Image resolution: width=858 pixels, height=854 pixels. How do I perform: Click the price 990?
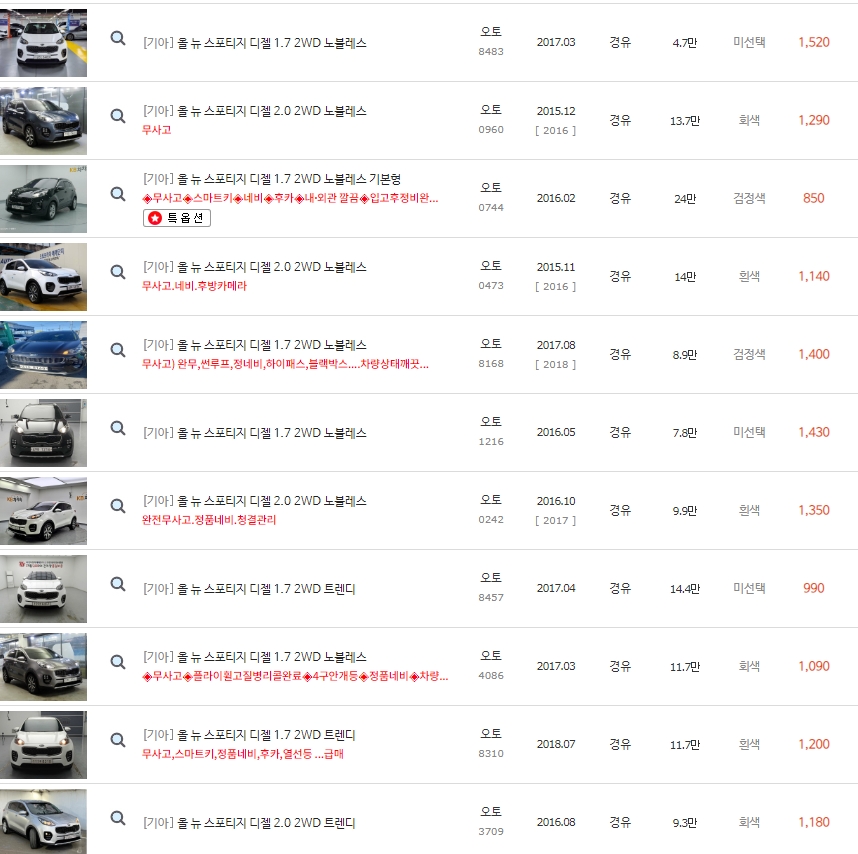pos(814,588)
